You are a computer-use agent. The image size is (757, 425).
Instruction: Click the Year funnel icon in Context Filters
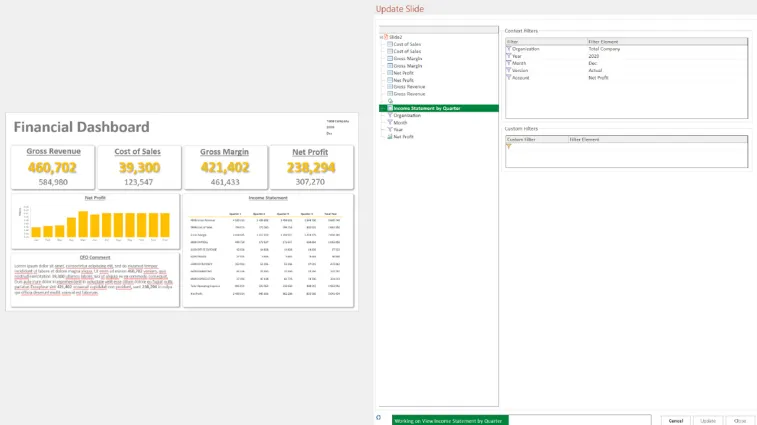pyautogui.click(x=508, y=56)
